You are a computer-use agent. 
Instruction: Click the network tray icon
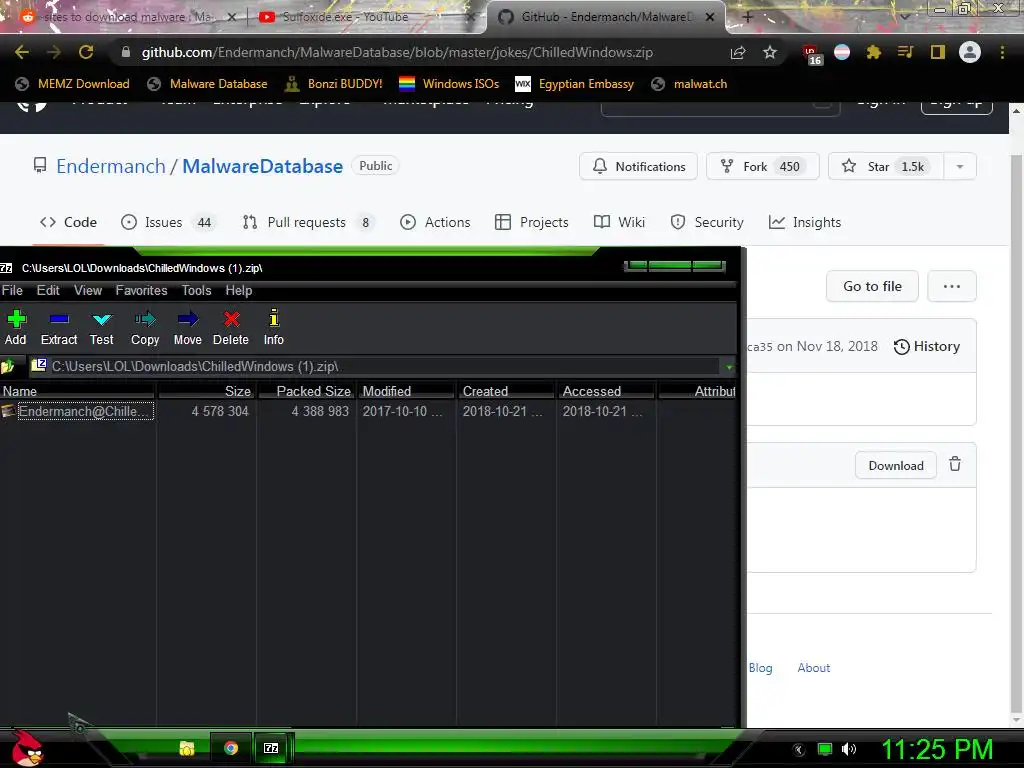[825, 749]
